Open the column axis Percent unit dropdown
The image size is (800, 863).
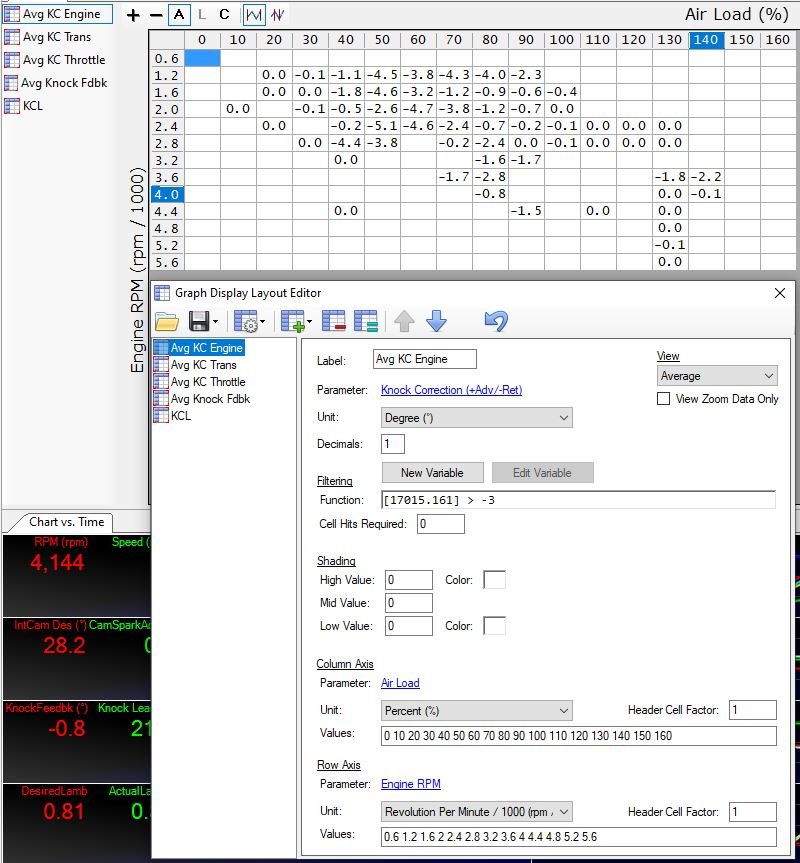coord(476,711)
